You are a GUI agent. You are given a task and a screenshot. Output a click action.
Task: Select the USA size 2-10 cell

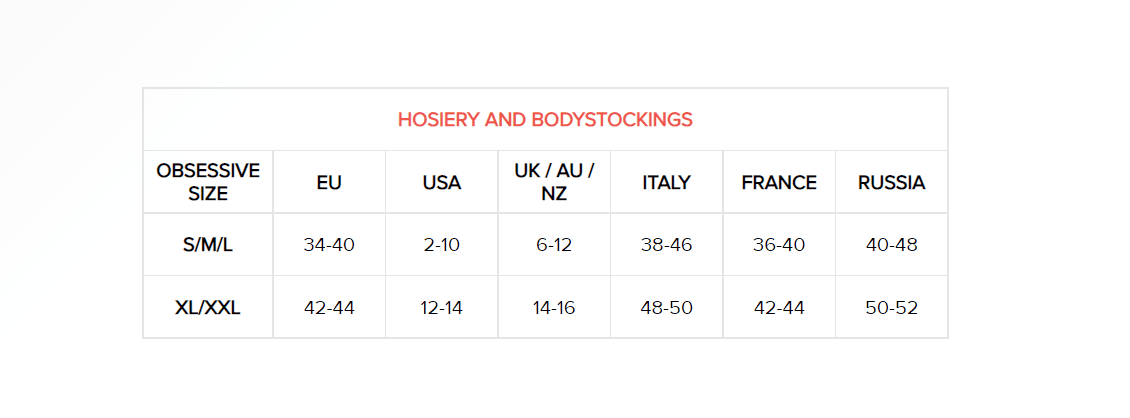[x=441, y=245]
